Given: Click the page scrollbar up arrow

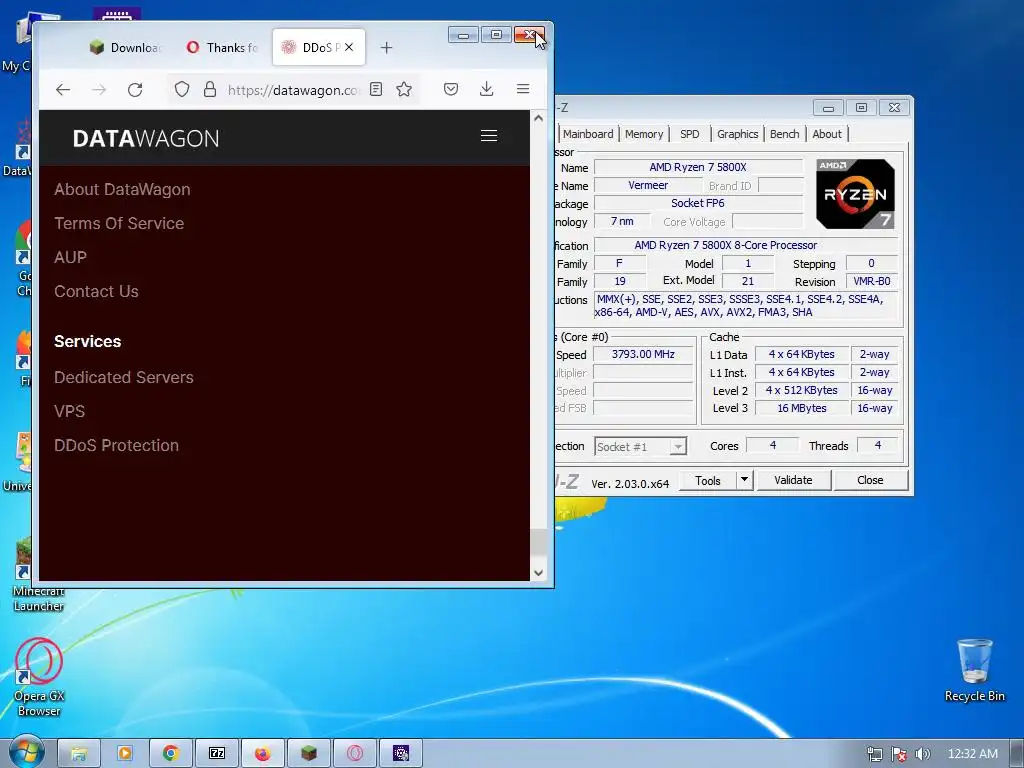Looking at the screenshot, I should pos(538,118).
